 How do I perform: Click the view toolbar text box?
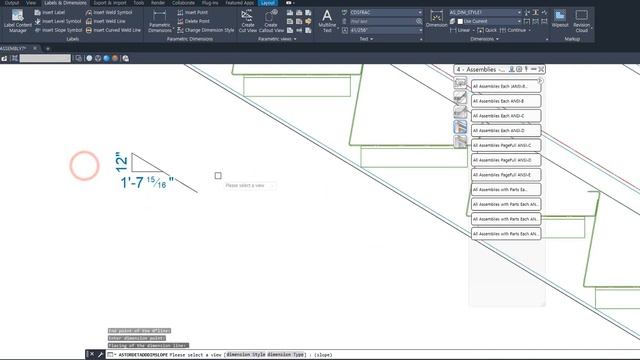[x=45, y=58]
